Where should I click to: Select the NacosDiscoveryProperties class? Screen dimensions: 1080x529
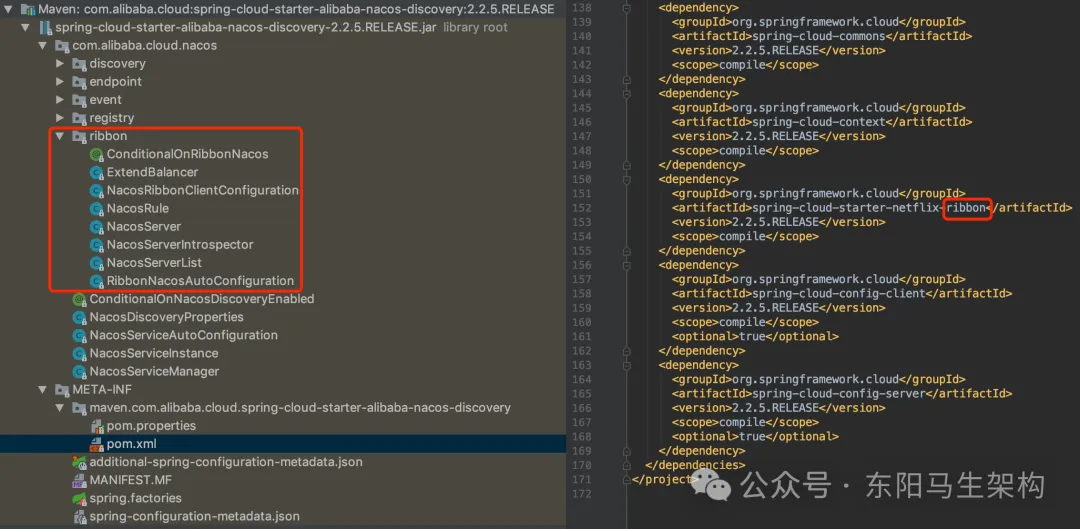(x=167, y=317)
